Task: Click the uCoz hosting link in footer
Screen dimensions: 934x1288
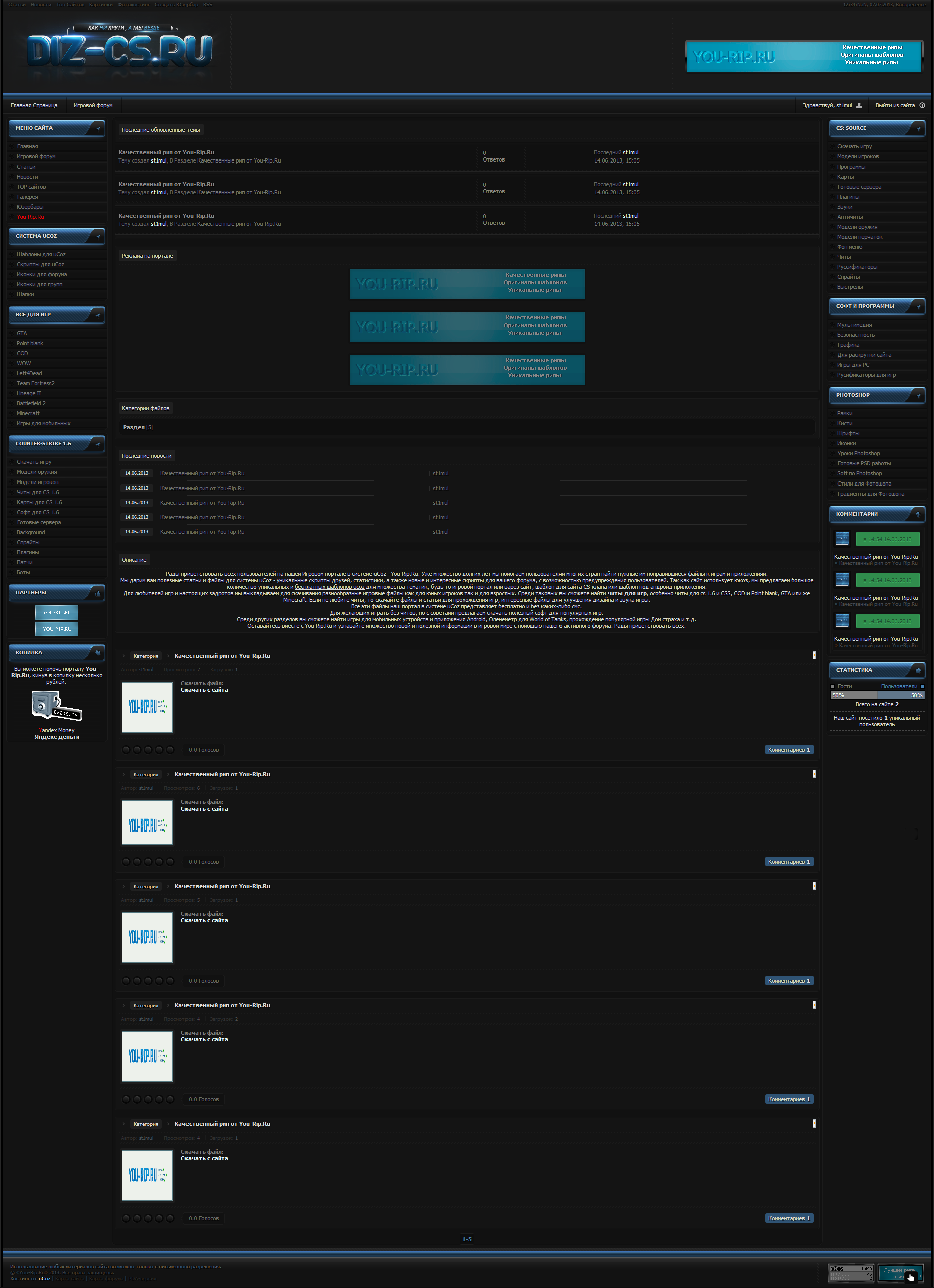Action: tap(44, 1279)
